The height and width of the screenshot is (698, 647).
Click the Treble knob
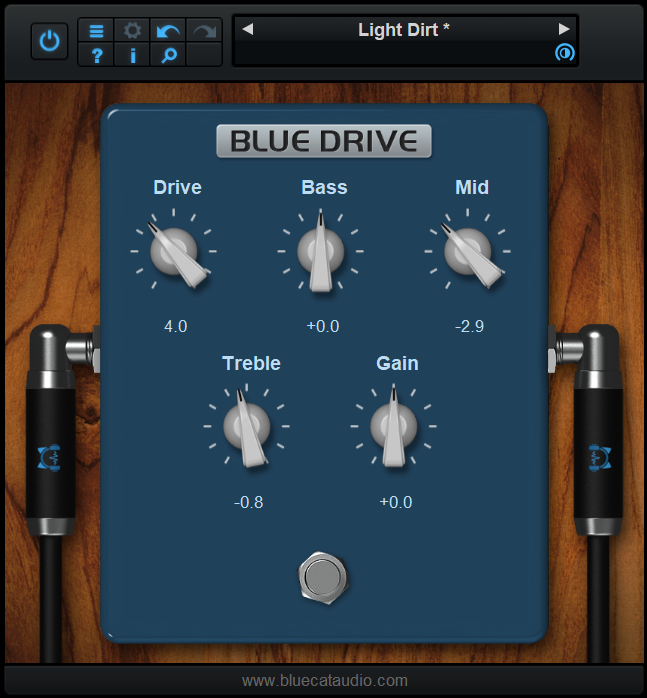pyautogui.click(x=247, y=426)
